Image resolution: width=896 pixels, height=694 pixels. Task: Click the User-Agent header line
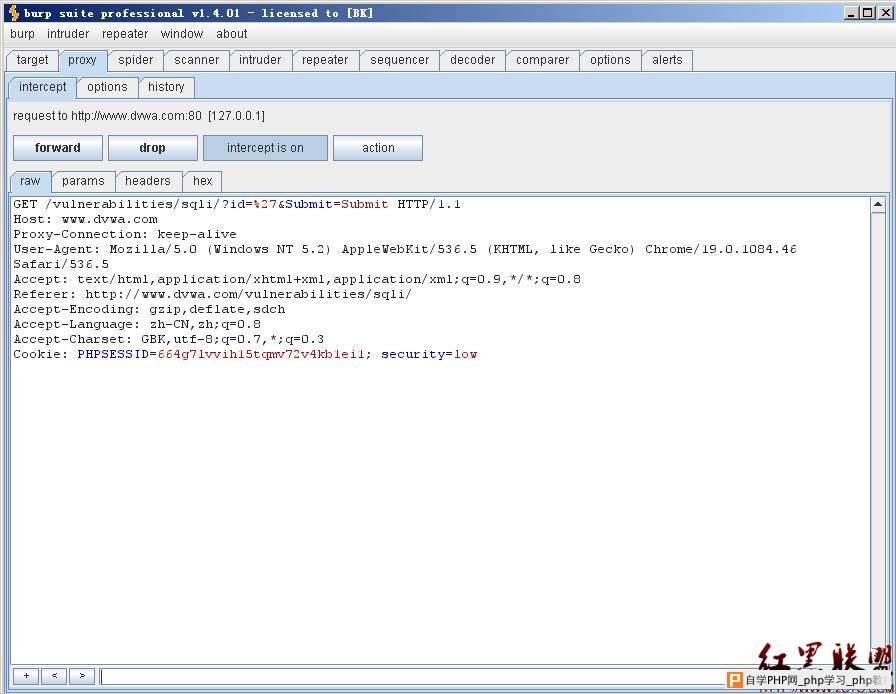click(x=405, y=249)
